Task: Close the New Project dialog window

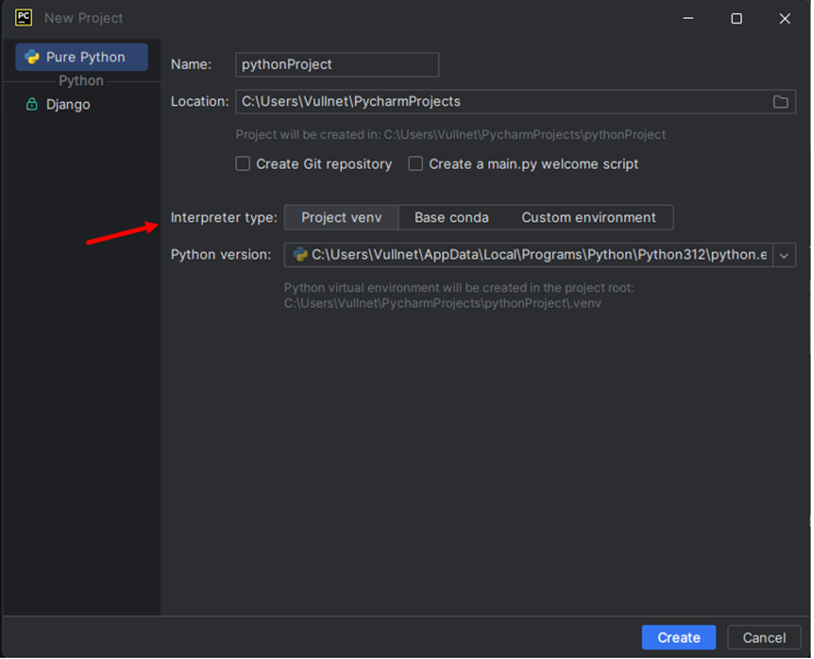Action: [x=784, y=18]
